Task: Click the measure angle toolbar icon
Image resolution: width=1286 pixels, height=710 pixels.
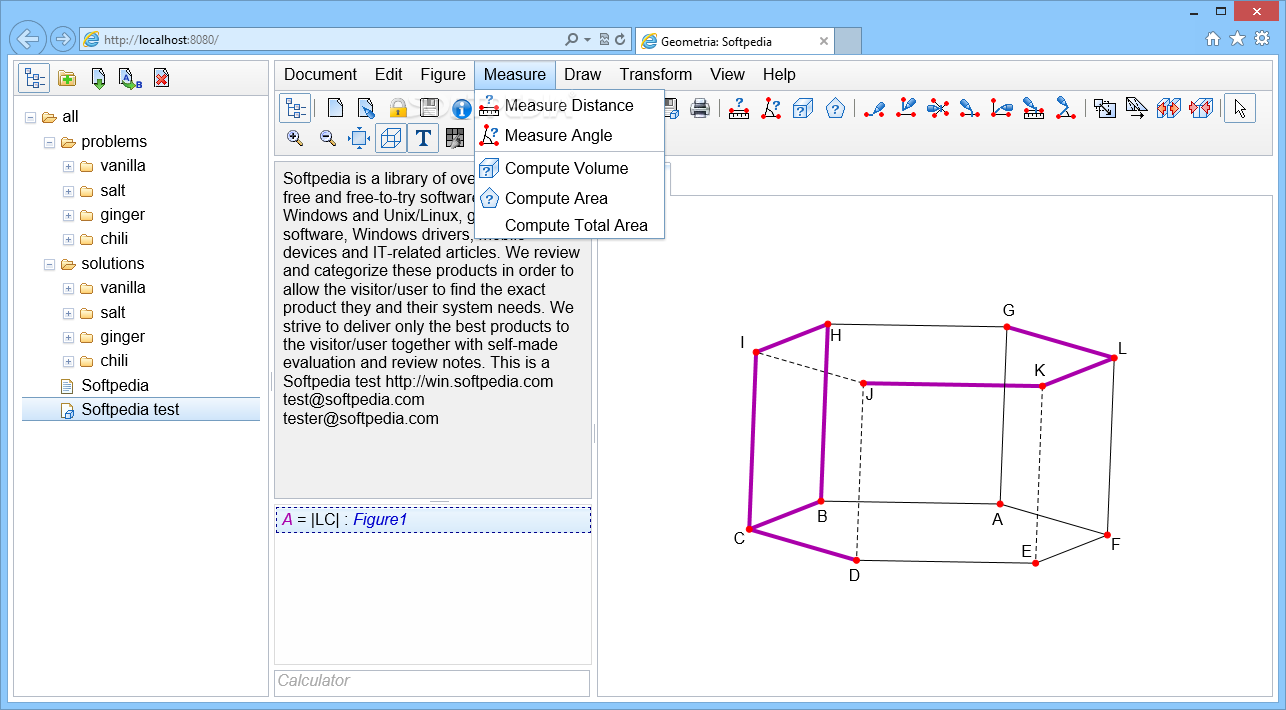Action: click(x=771, y=108)
